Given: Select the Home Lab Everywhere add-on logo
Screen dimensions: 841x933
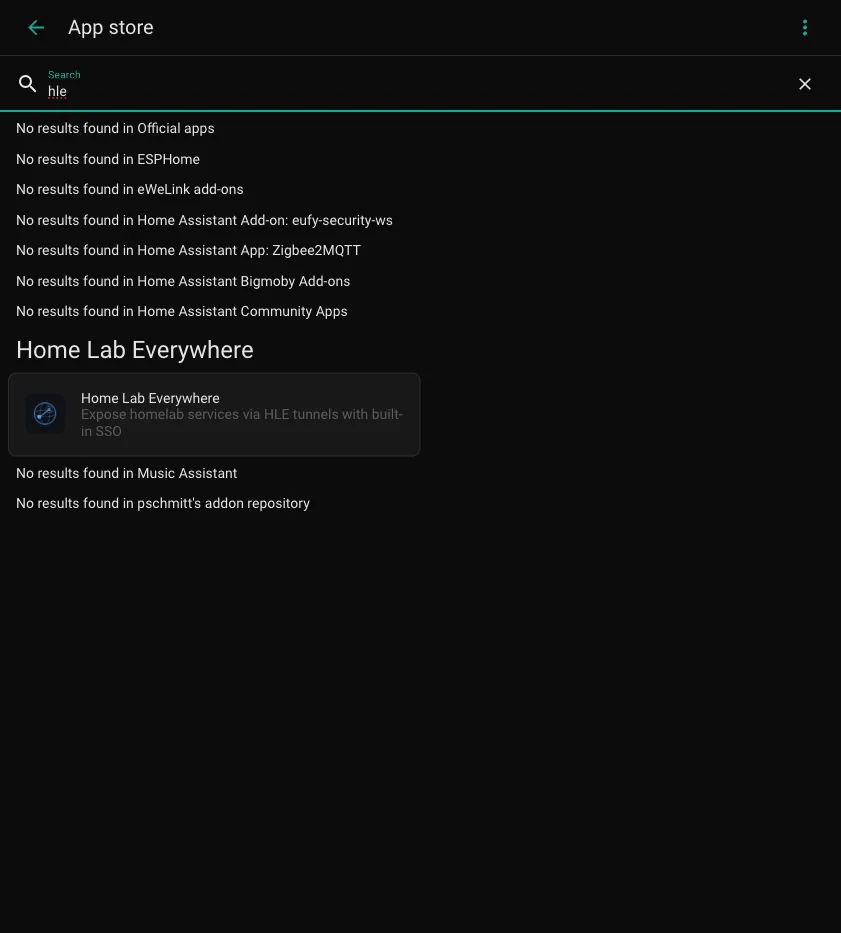Looking at the screenshot, I should (x=45, y=413).
